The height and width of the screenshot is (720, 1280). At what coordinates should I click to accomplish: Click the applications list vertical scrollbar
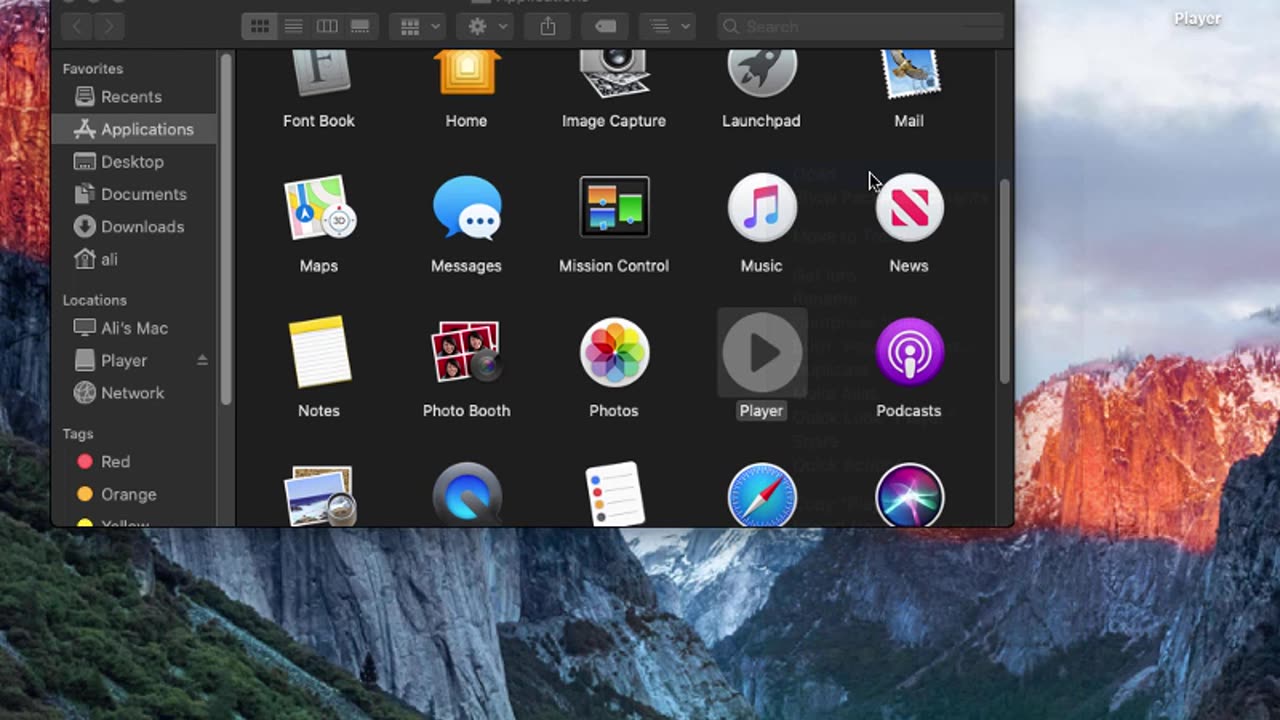click(x=1005, y=282)
